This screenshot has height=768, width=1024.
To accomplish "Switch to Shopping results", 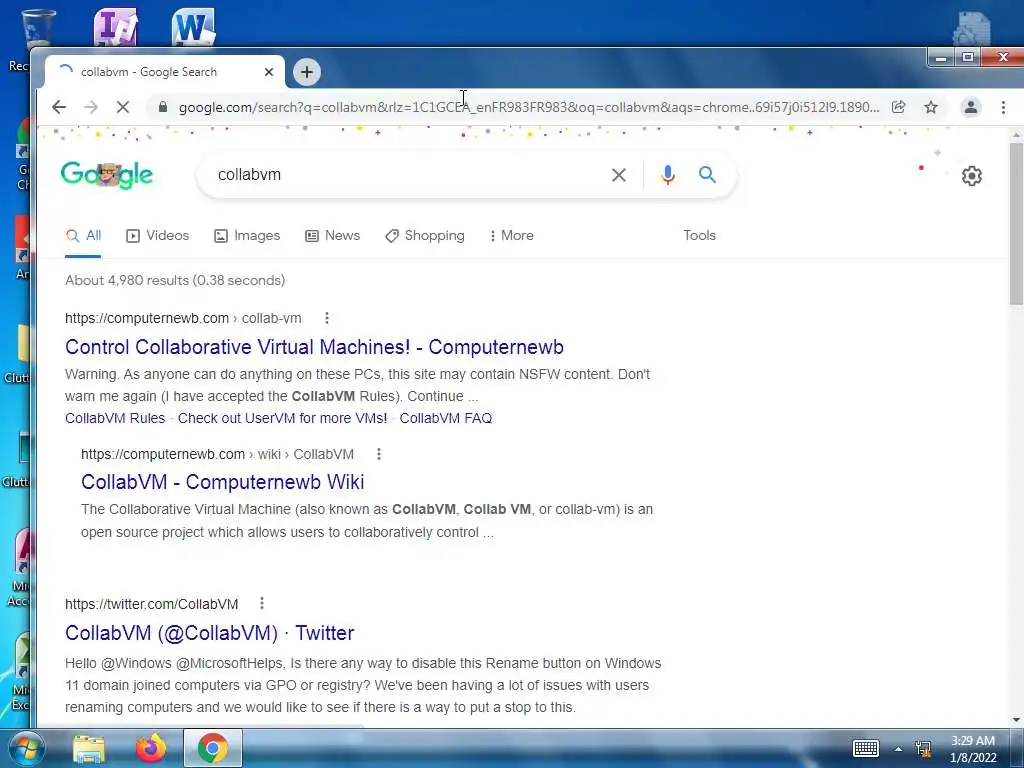I will (425, 236).
